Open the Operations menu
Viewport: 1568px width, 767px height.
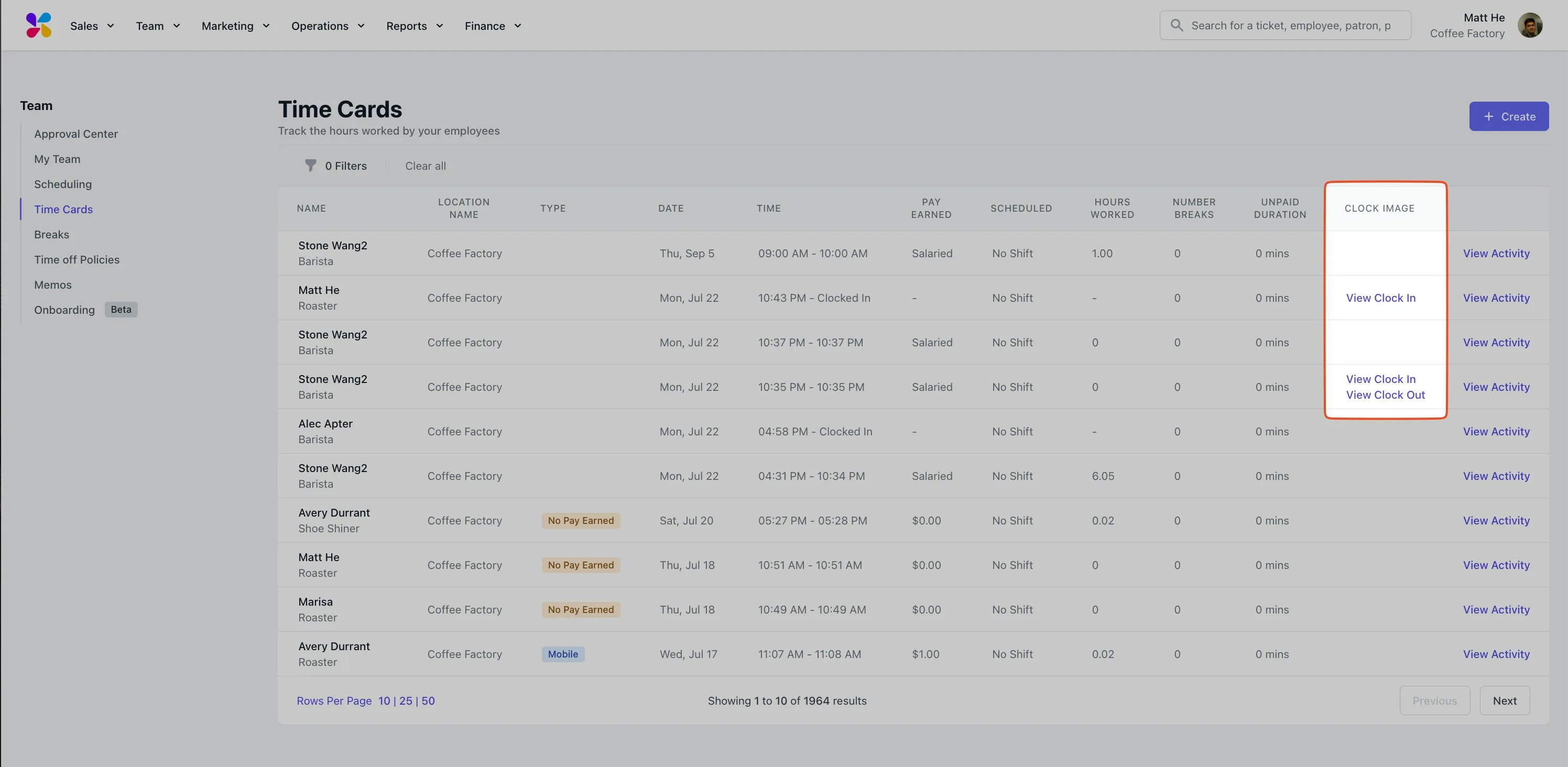tap(328, 26)
